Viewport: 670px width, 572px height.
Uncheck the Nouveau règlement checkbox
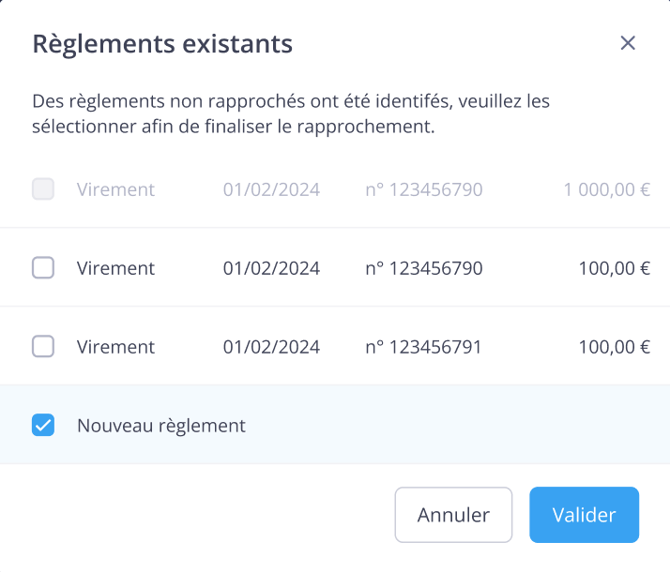point(43,425)
